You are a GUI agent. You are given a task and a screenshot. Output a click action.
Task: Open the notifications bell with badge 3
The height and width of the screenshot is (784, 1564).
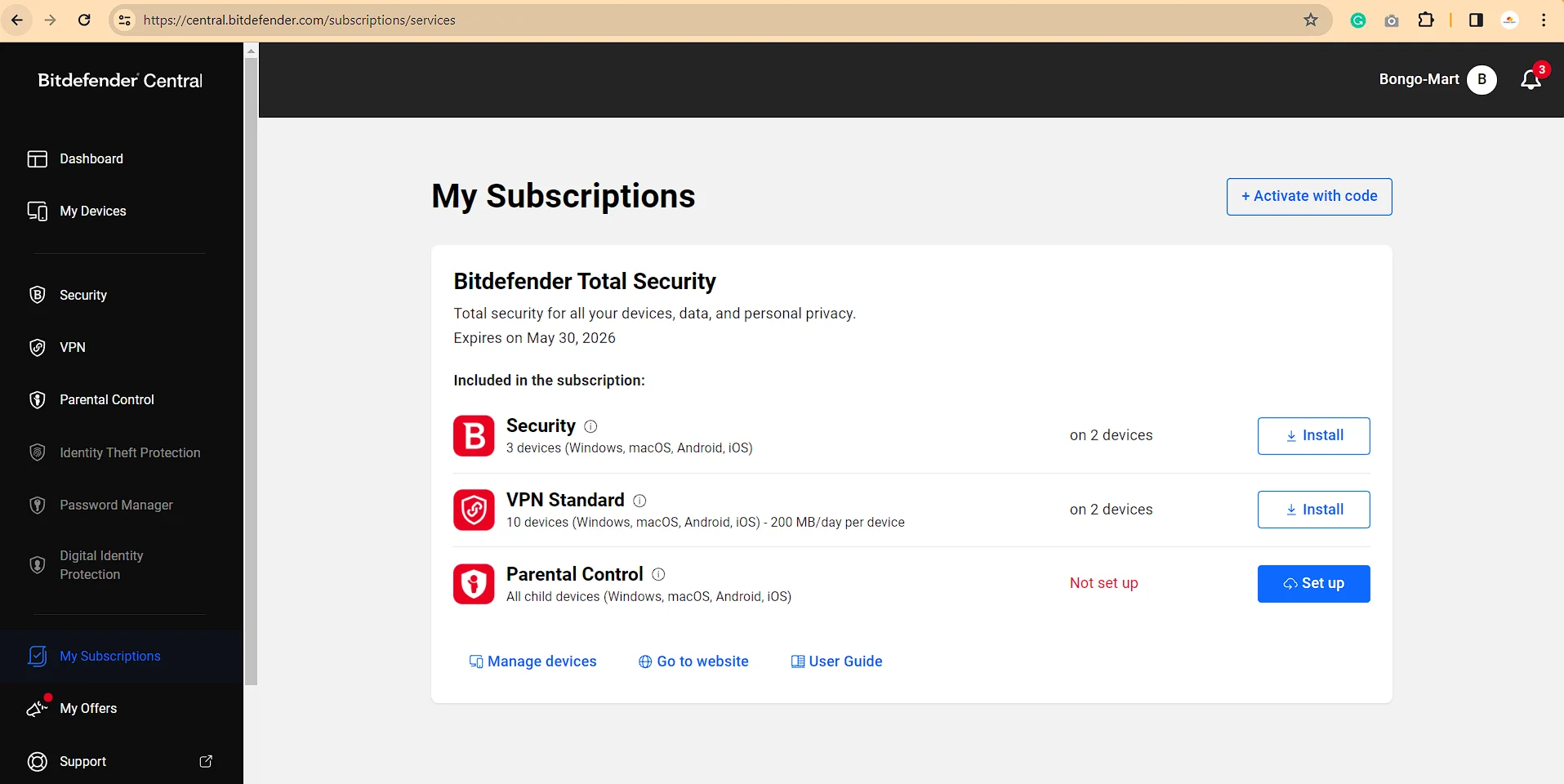[1529, 79]
